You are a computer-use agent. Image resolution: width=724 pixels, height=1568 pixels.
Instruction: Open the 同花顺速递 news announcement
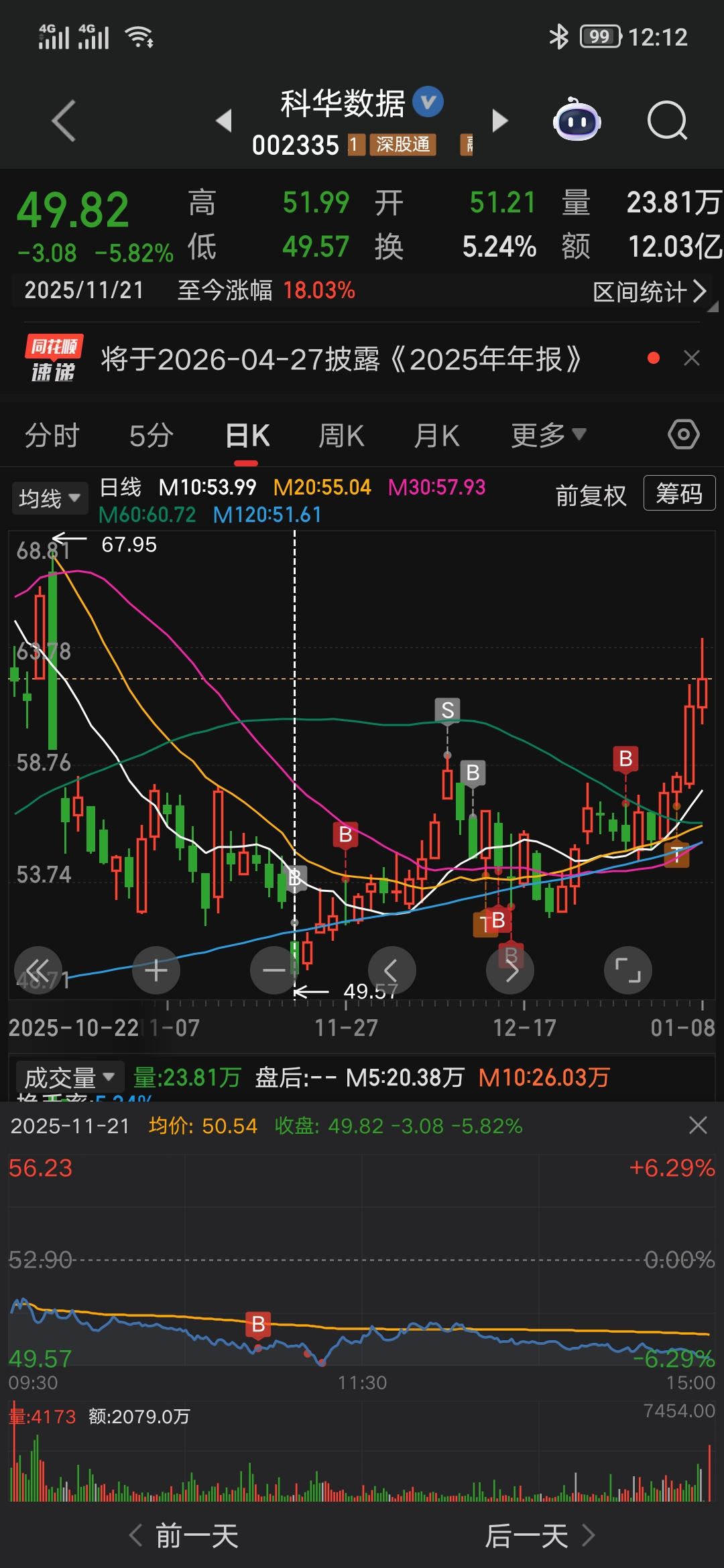(341, 359)
